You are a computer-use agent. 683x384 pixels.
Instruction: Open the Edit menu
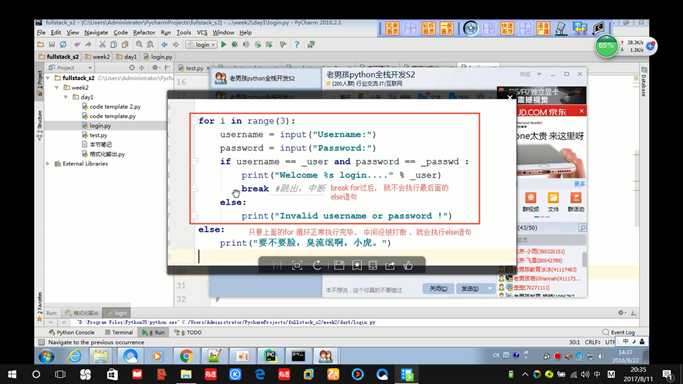point(56,33)
